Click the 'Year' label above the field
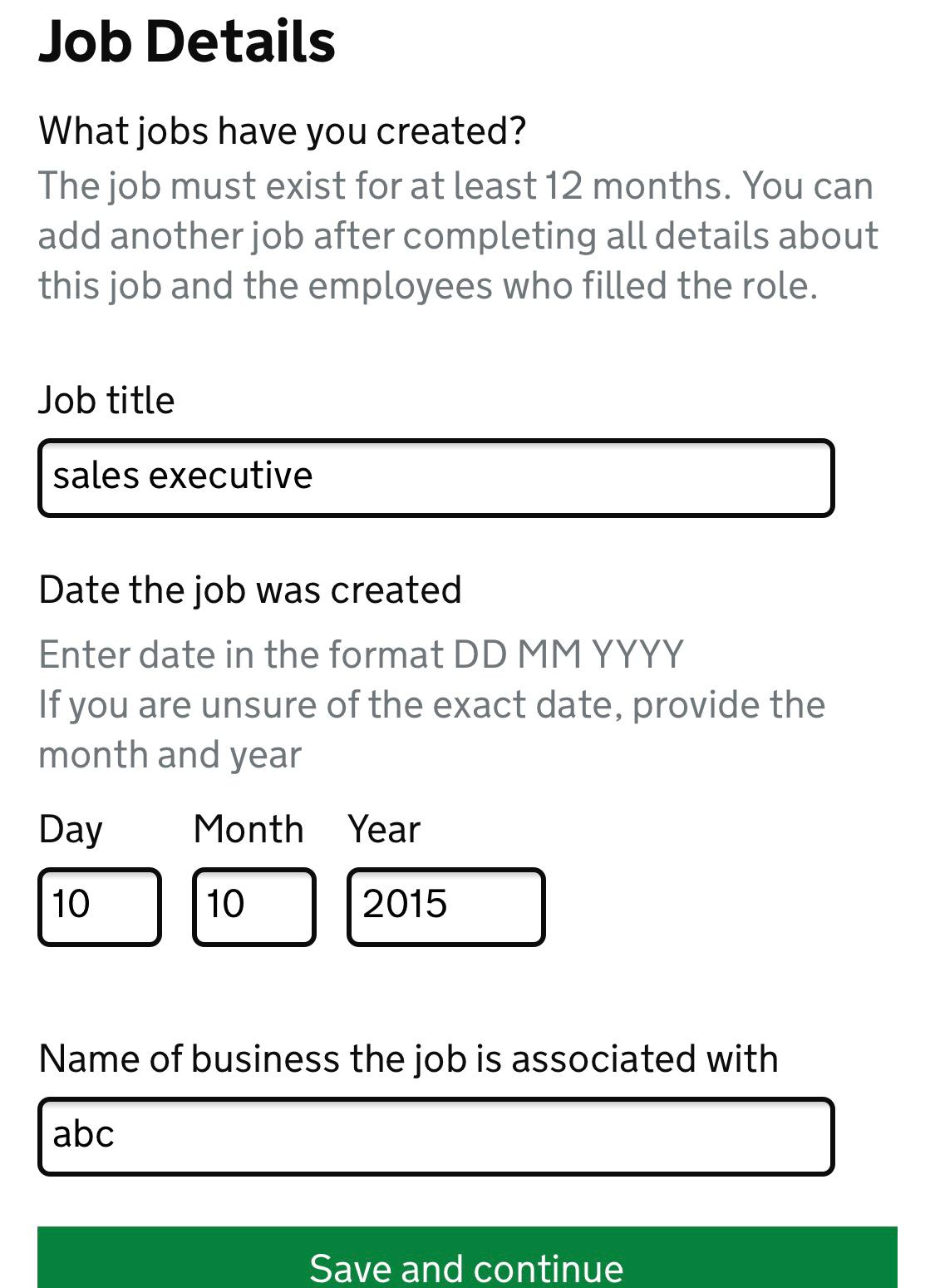Screen dimensions: 935x1288 coord(384,829)
